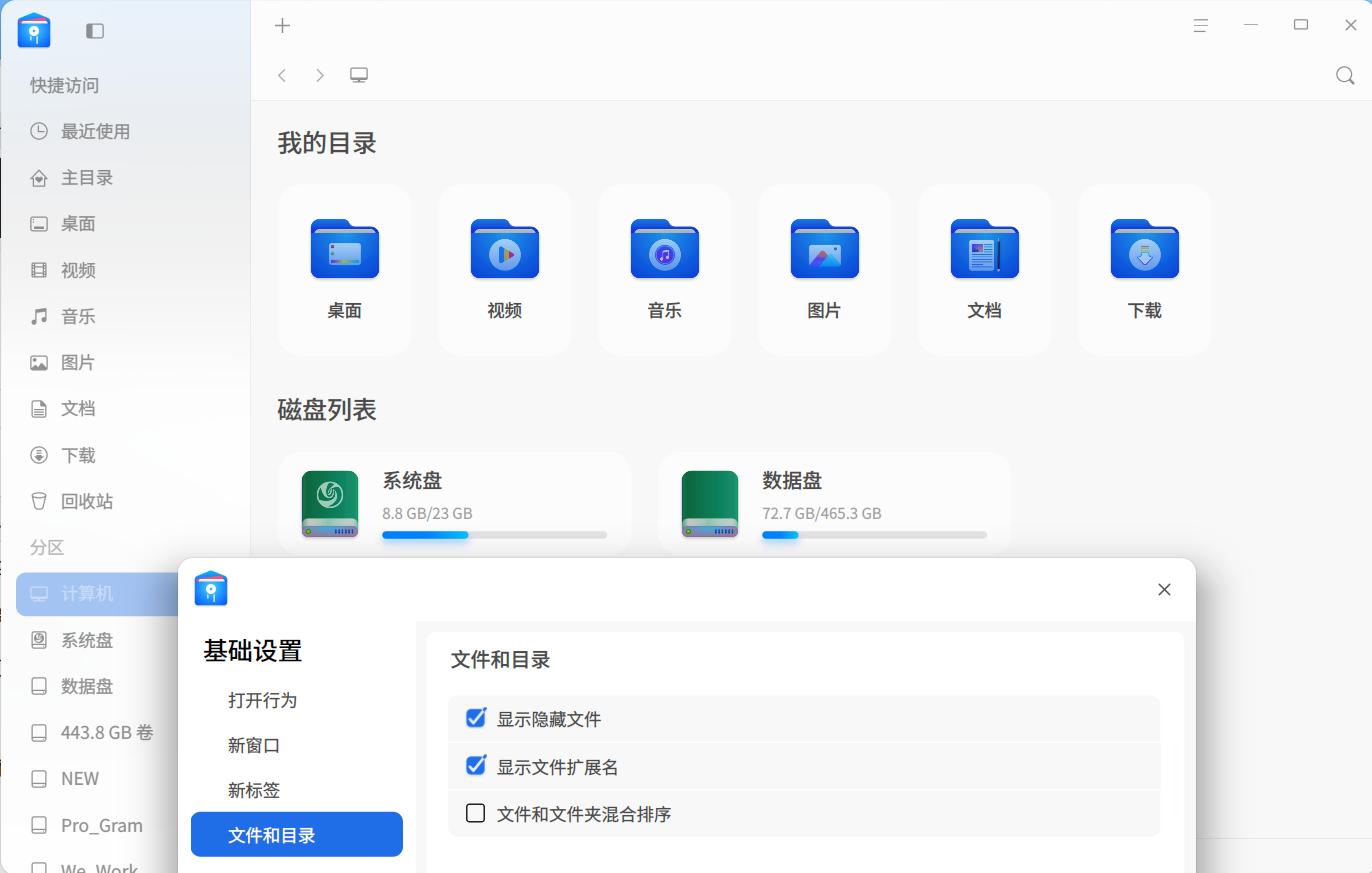Go back with the left arrow
Viewport: 1372px width, 873px height.
(x=282, y=75)
